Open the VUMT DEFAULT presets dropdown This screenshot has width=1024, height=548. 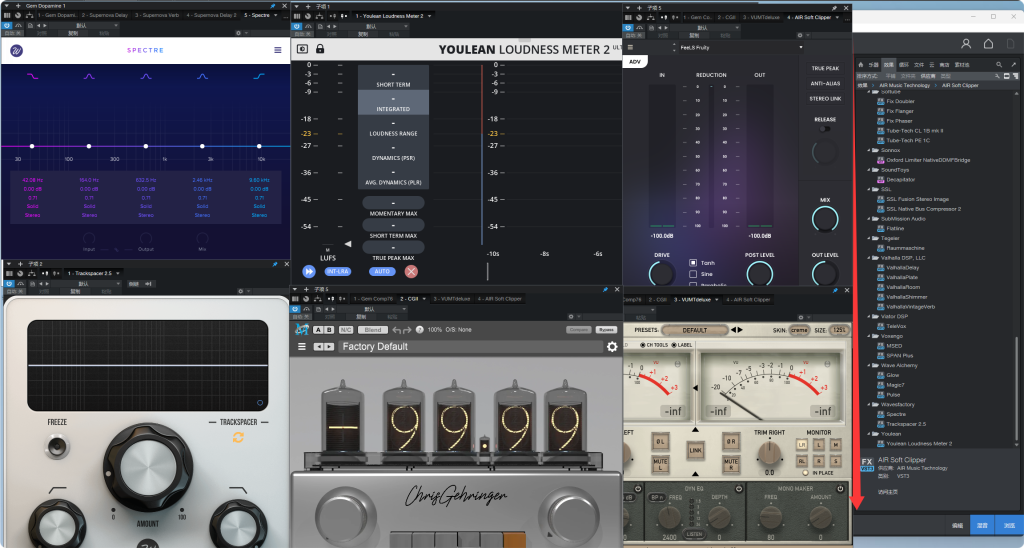[695, 330]
